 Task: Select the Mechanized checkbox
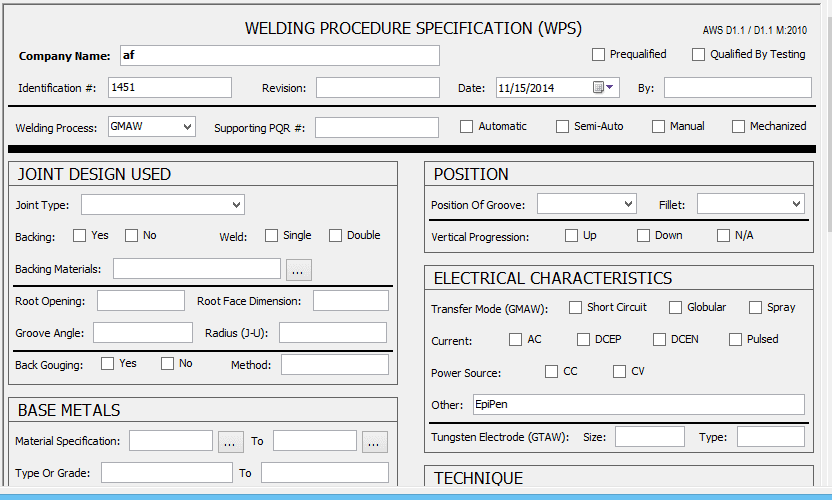(x=738, y=127)
